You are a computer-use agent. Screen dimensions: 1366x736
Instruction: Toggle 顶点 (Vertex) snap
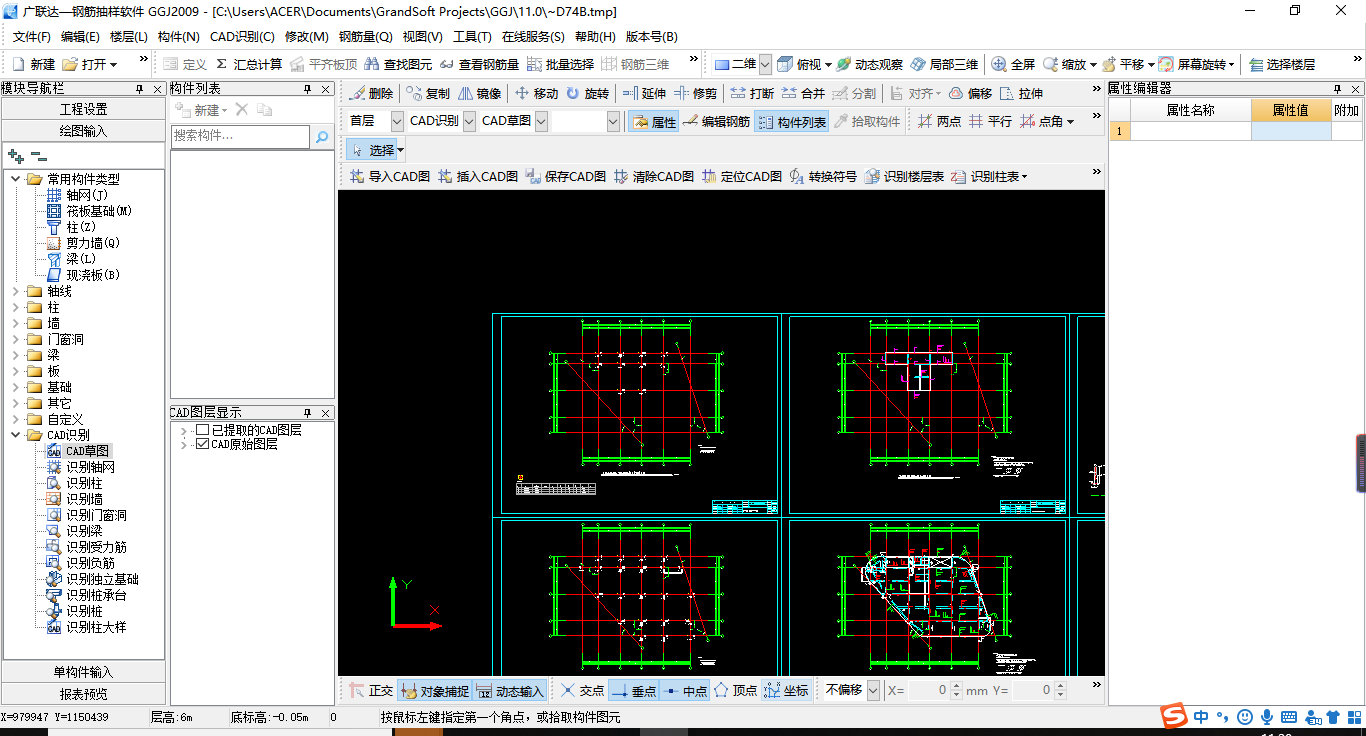tap(735, 690)
